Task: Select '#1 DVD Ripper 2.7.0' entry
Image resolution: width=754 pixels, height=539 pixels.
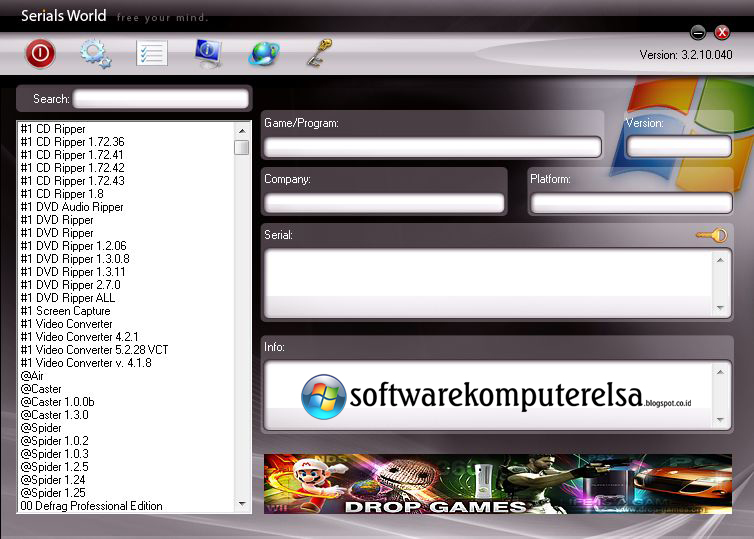Action: pos(71,285)
